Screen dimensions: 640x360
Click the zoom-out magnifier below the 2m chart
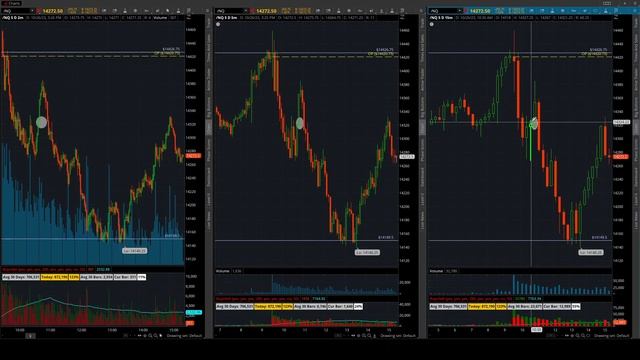click(156, 336)
